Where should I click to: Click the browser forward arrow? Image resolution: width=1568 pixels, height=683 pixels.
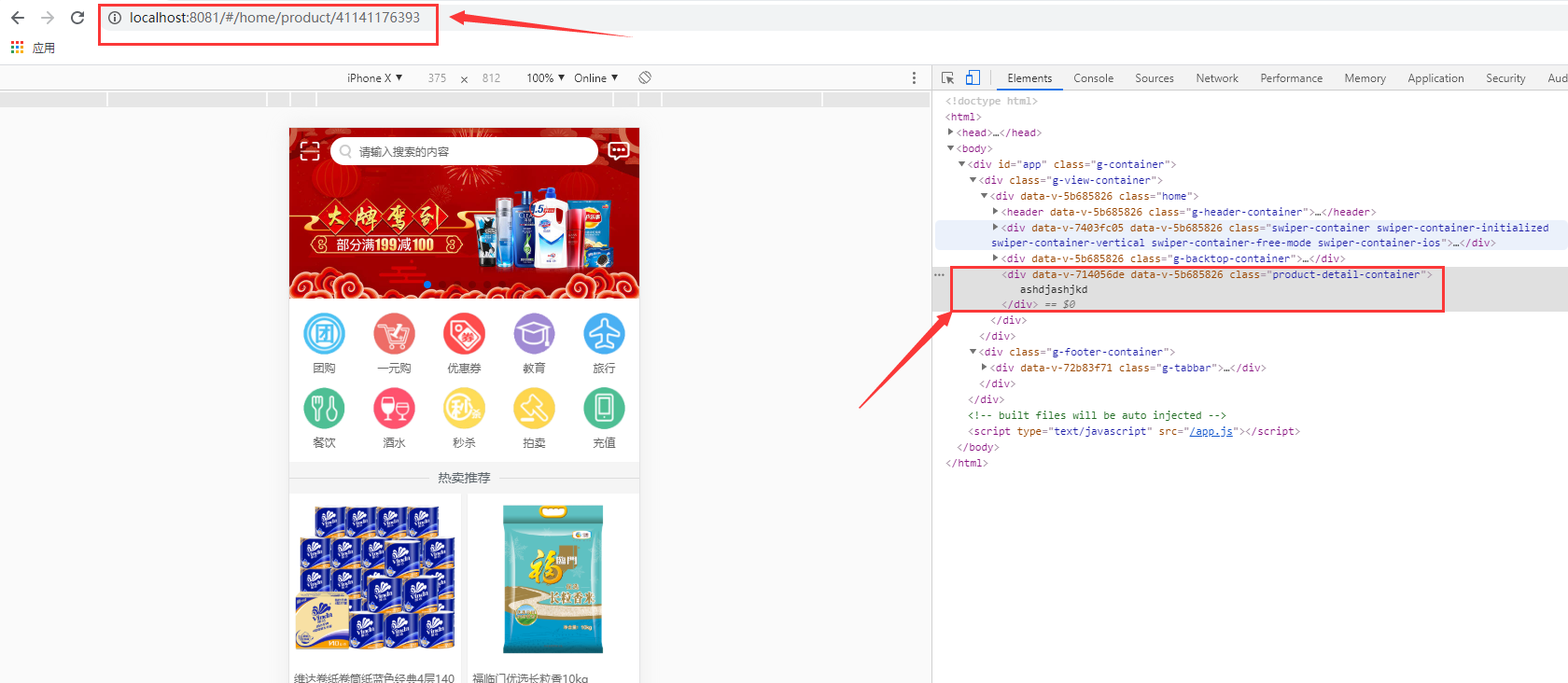(48, 18)
